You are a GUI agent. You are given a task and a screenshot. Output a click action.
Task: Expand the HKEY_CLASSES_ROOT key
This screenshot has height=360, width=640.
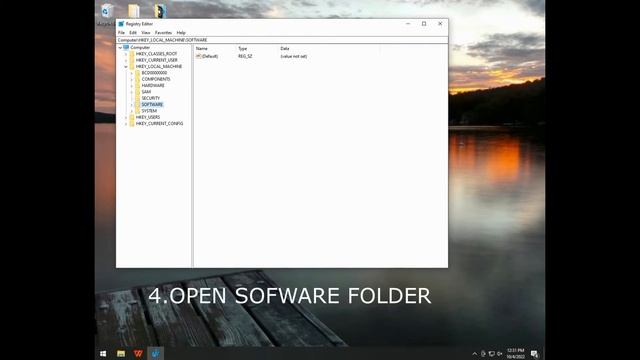pos(126,54)
